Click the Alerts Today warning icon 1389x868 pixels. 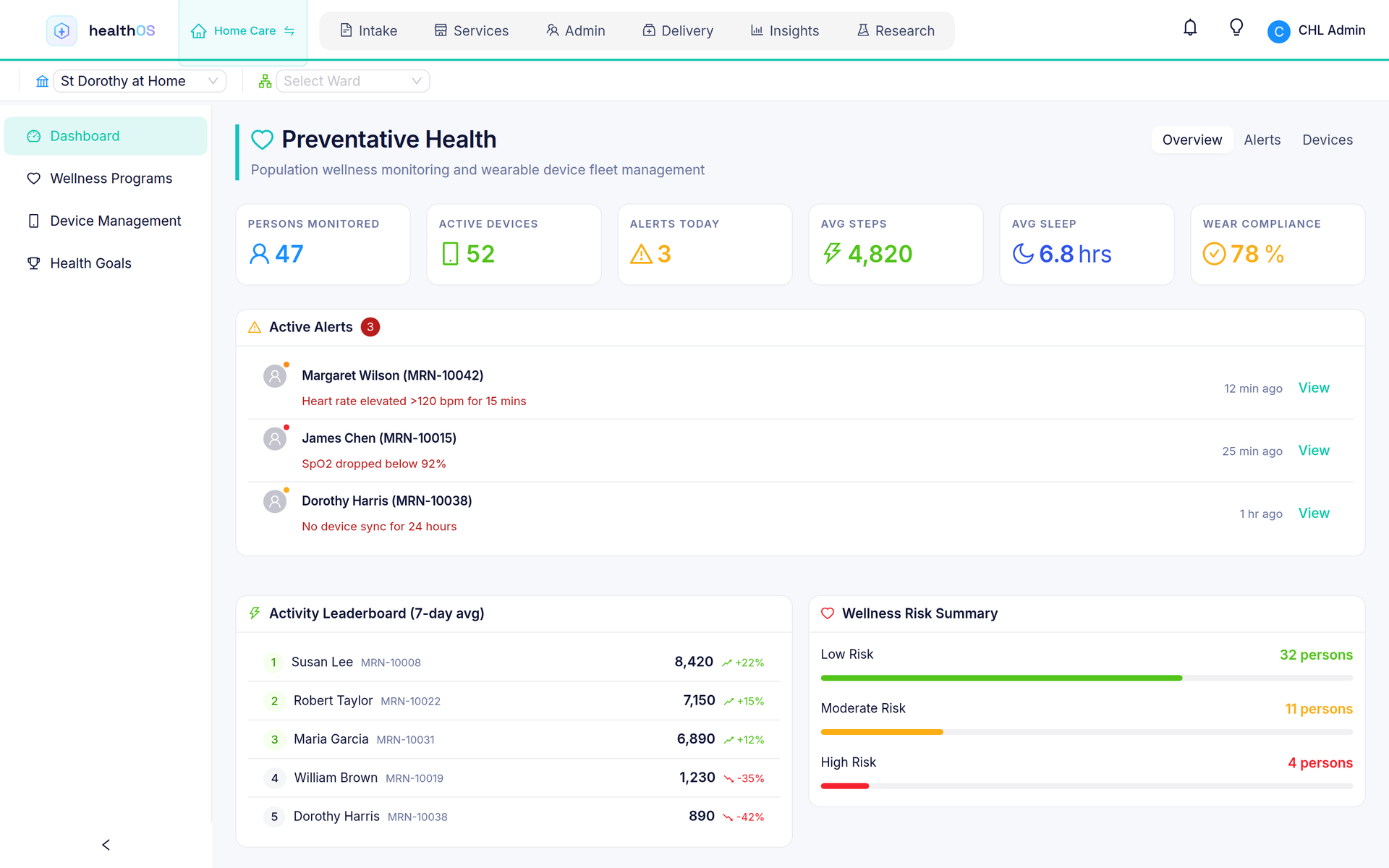click(641, 254)
